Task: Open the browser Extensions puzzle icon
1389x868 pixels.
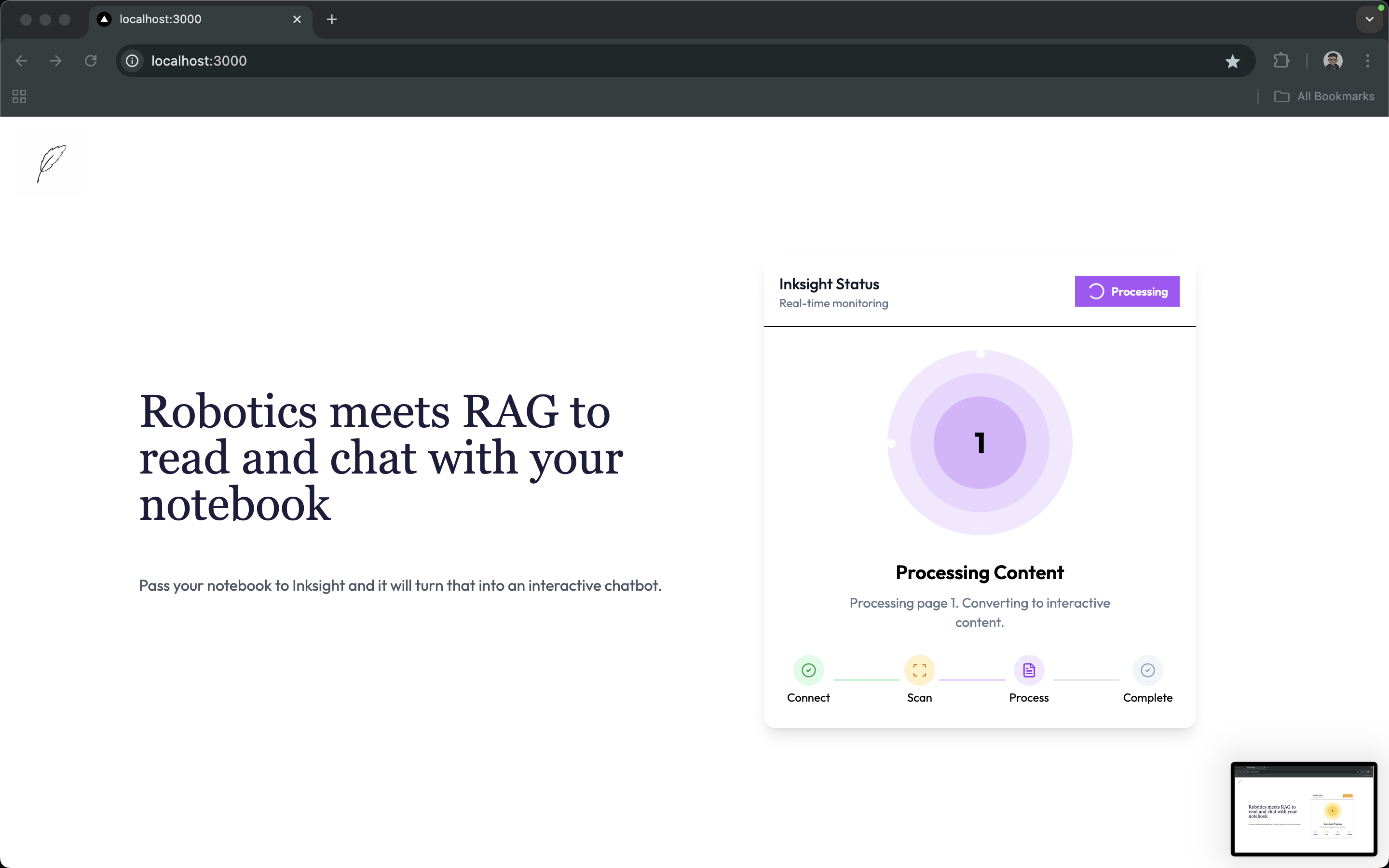Action: click(1281, 61)
